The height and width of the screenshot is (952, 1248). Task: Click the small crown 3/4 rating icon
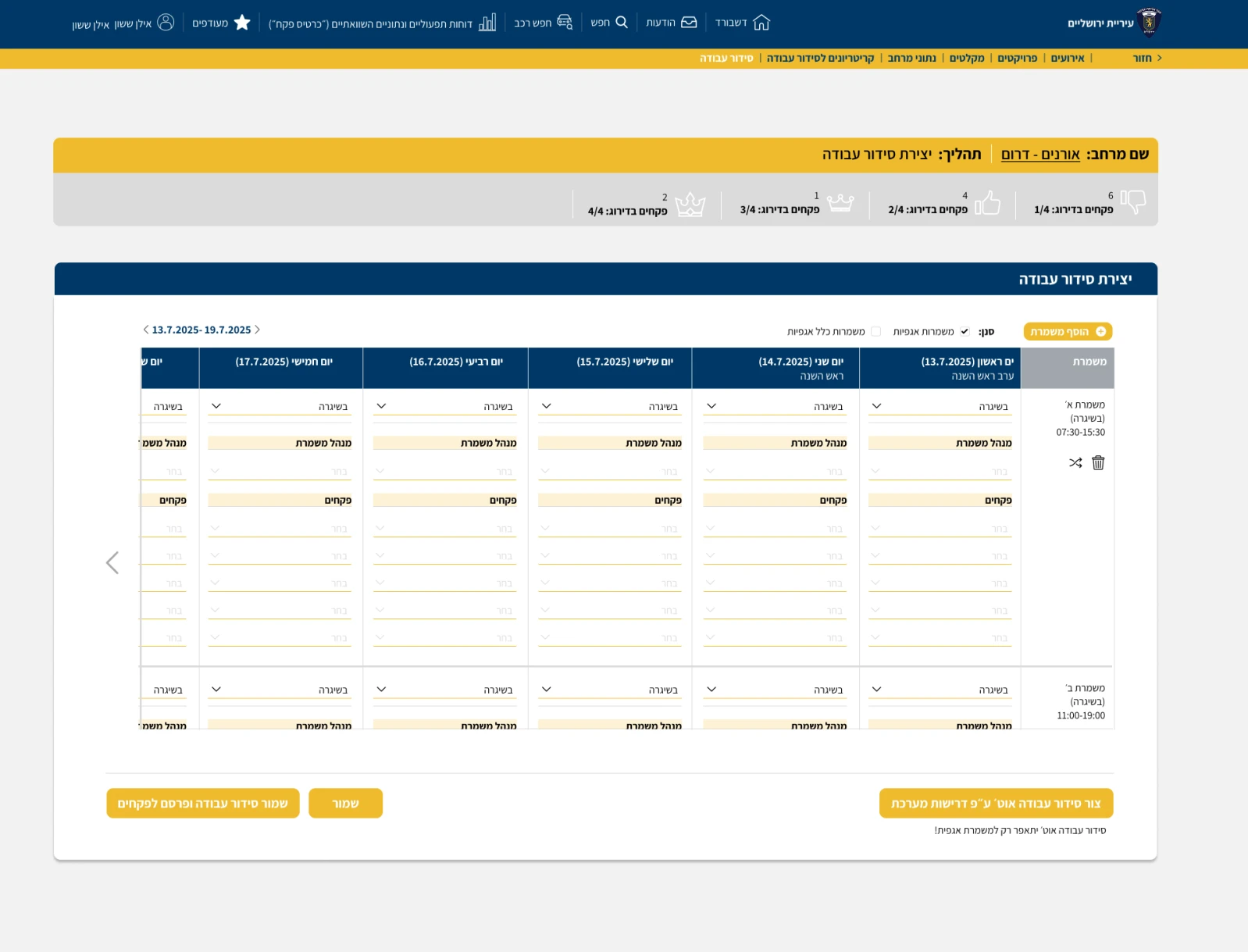pyautogui.click(x=840, y=202)
